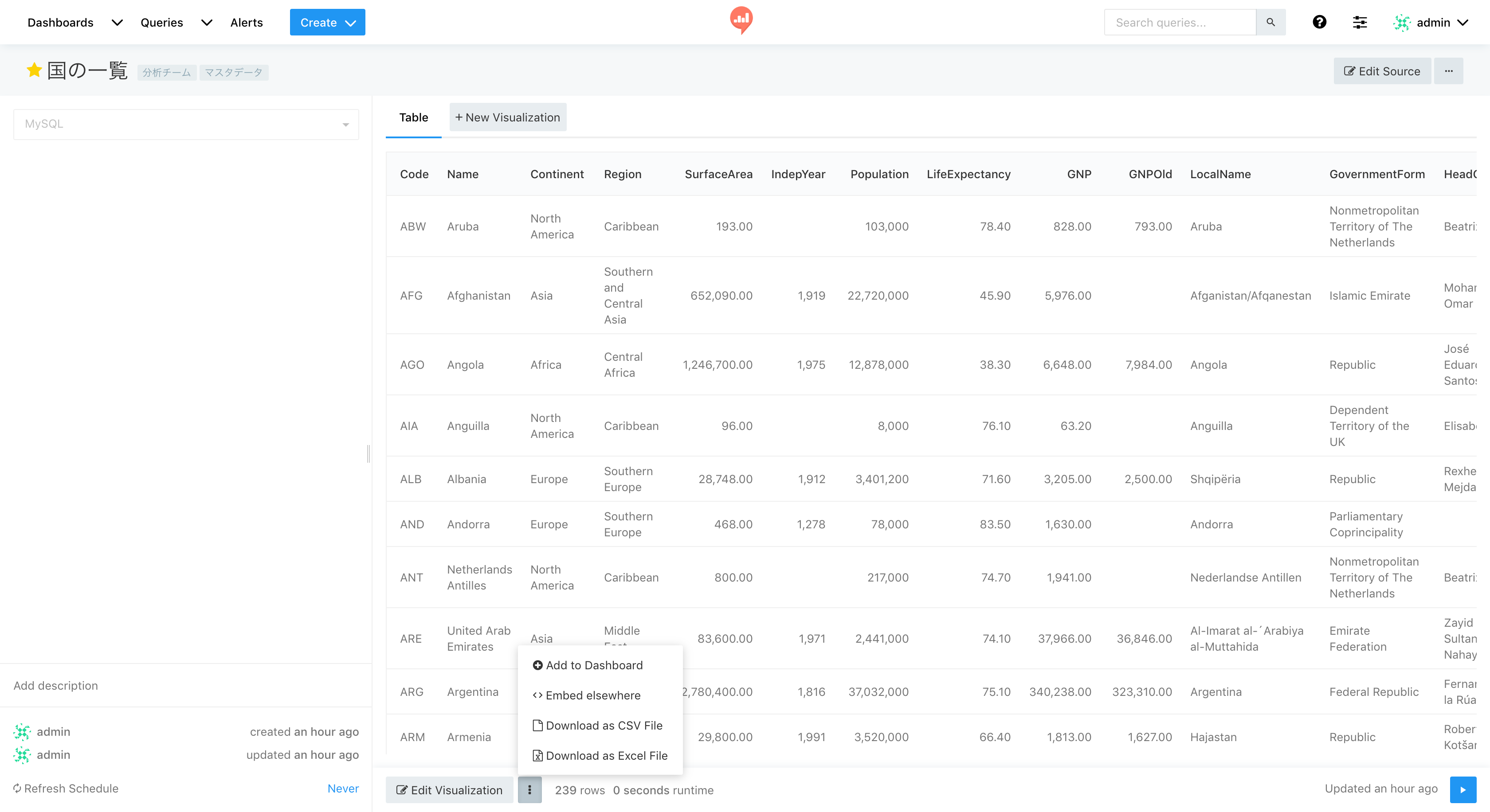Click the yellow favorite star icon
The image size is (1490, 812).
(34, 70)
